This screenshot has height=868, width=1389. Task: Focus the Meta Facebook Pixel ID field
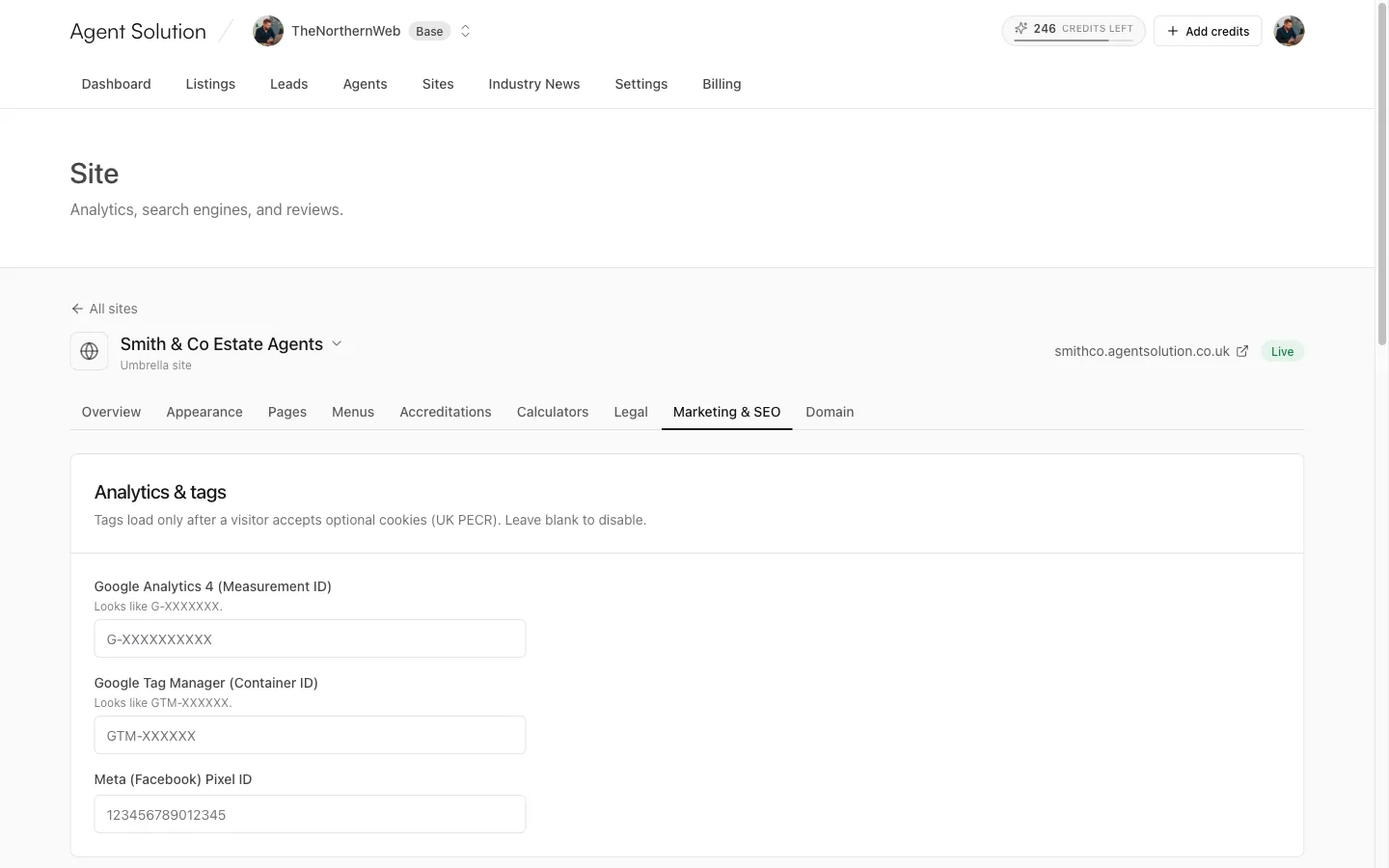tap(310, 814)
